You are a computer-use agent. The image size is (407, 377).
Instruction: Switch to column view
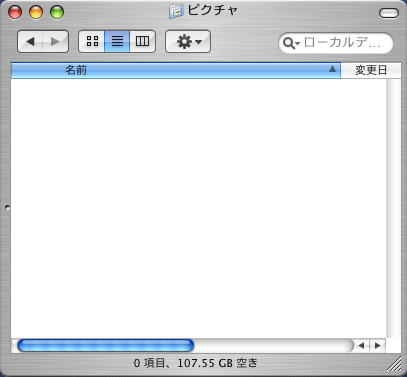[142, 41]
